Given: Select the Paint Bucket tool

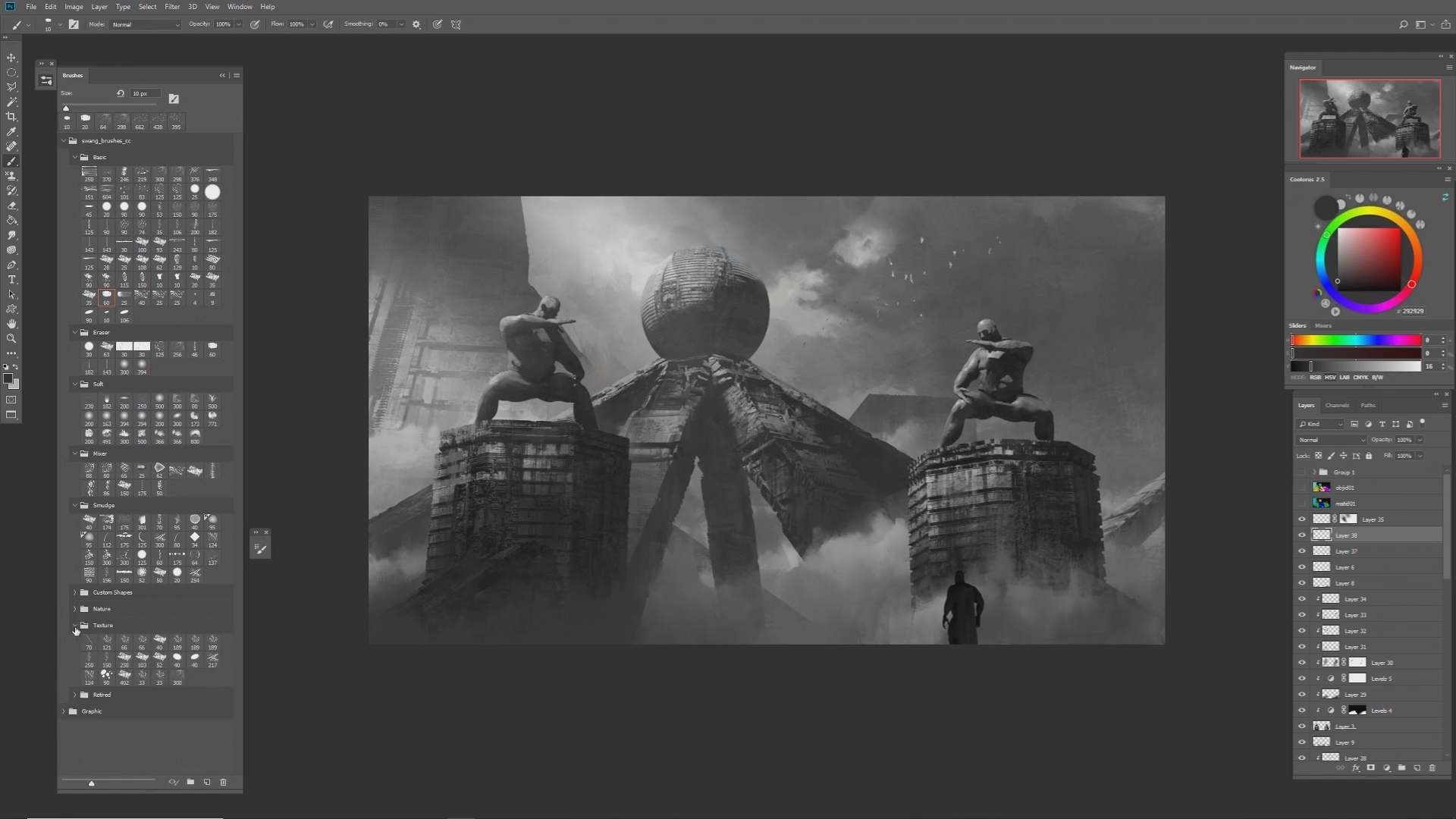Looking at the screenshot, I should point(11,221).
